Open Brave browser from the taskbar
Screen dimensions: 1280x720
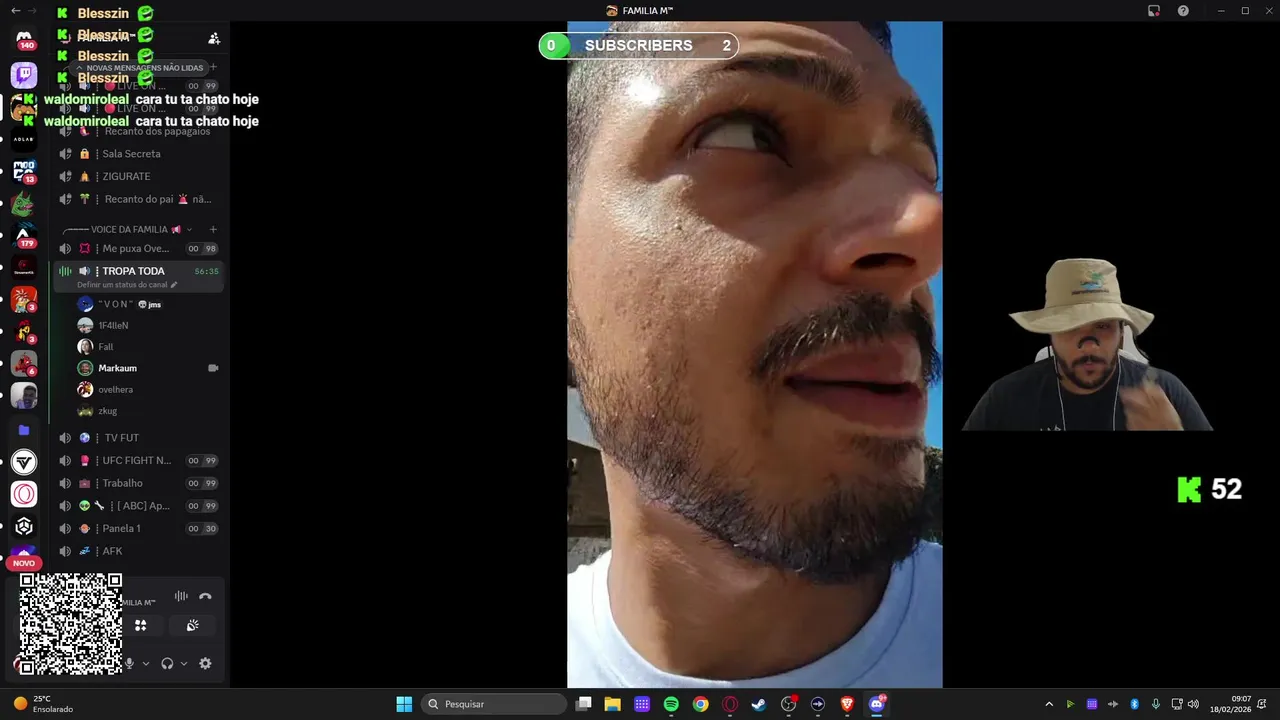[847, 704]
